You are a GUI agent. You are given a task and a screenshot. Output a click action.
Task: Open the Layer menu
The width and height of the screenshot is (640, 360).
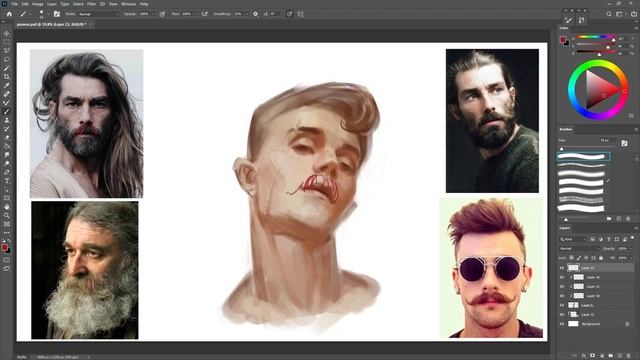52,4
